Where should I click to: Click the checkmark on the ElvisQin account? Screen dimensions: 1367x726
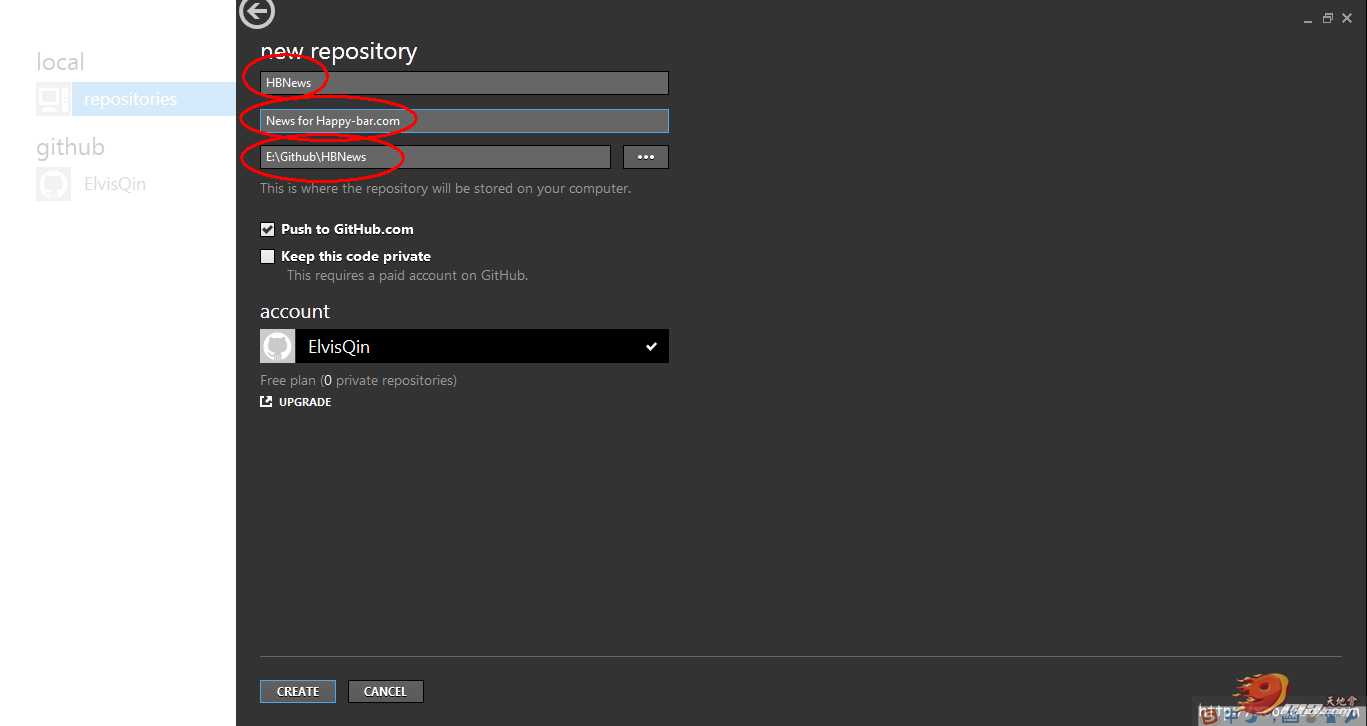click(x=651, y=347)
